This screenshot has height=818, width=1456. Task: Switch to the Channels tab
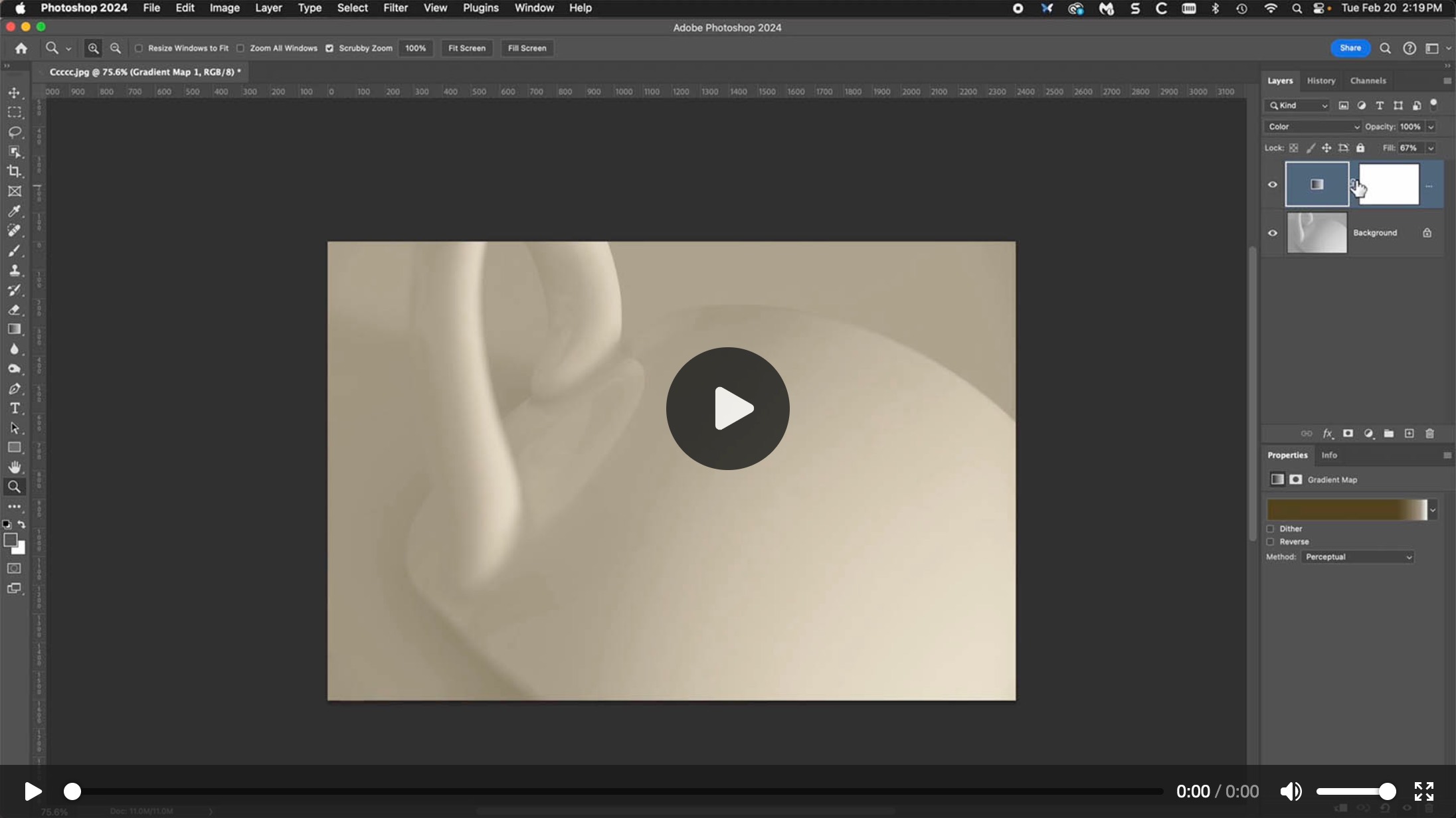click(1368, 81)
